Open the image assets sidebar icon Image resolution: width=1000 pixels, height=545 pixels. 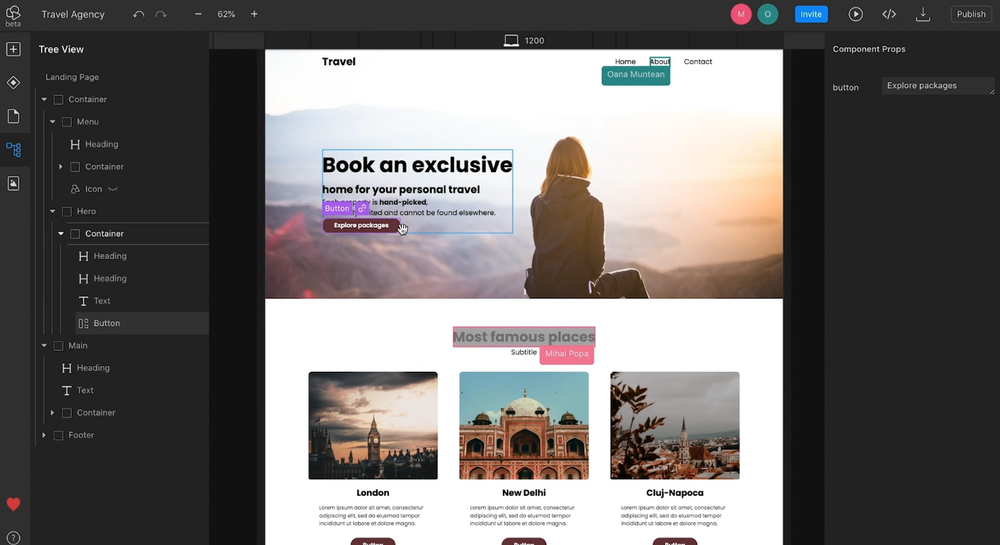point(13,184)
